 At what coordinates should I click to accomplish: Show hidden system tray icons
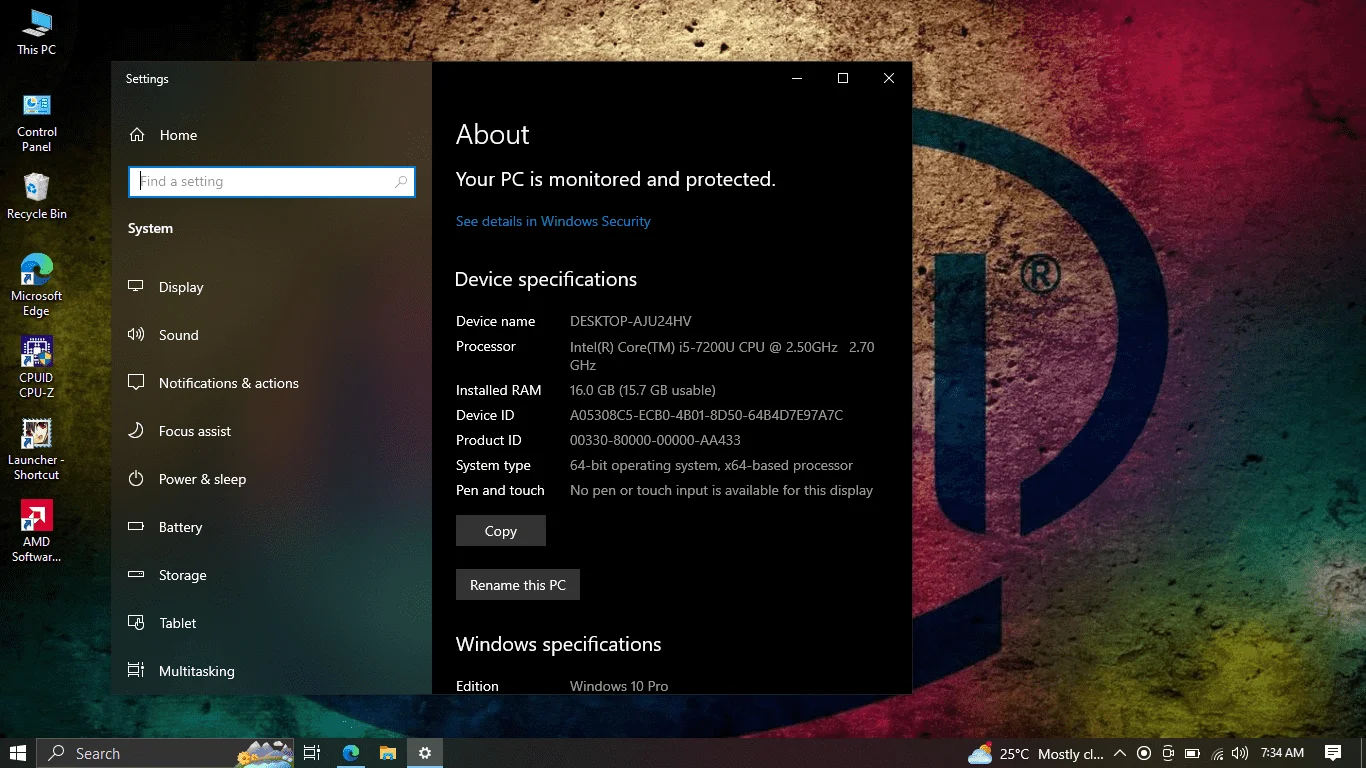point(1120,753)
